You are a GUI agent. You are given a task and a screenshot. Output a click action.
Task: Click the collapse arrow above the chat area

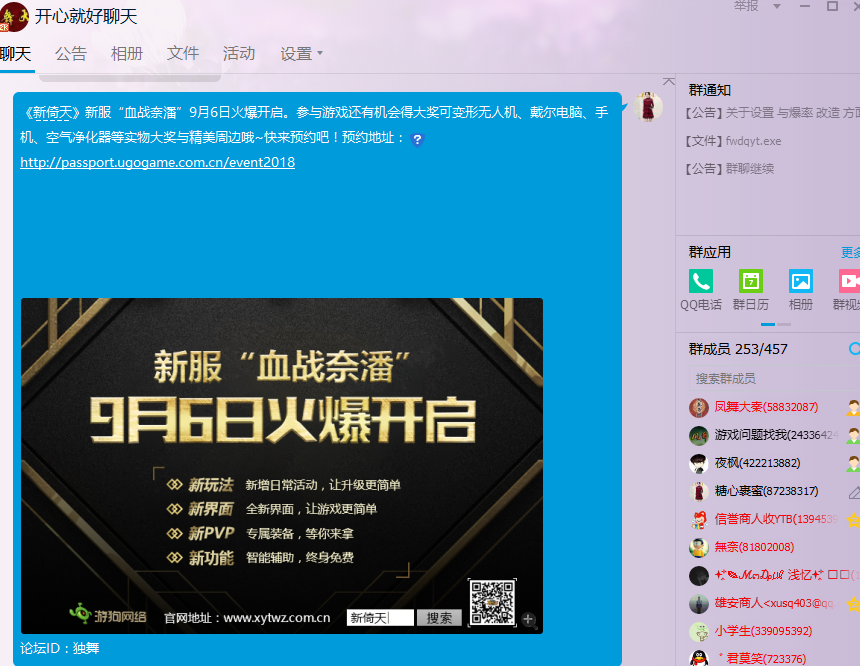668,81
